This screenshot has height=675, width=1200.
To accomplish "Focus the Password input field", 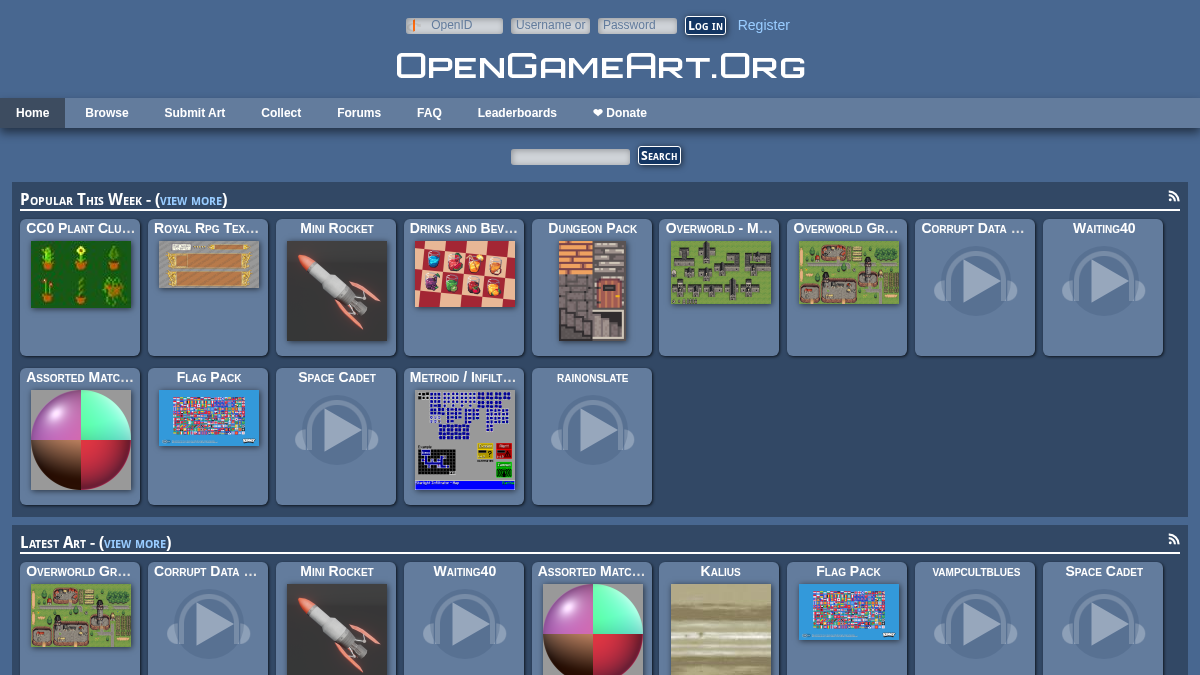I will (x=637, y=26).
